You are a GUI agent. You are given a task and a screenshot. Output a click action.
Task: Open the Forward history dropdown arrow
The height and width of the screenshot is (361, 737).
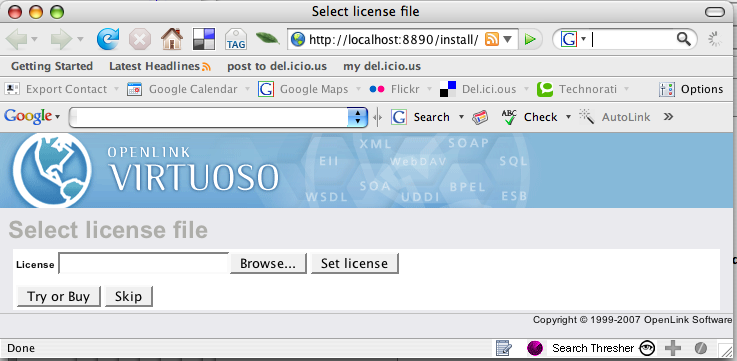[x=80, y=39]
